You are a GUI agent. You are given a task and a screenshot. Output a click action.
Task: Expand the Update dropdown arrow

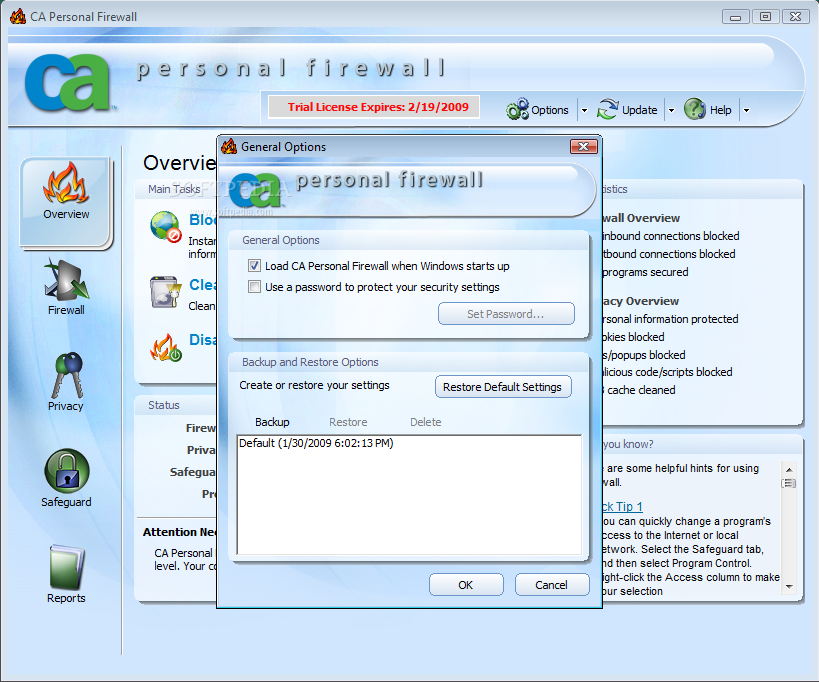(672, 110)
